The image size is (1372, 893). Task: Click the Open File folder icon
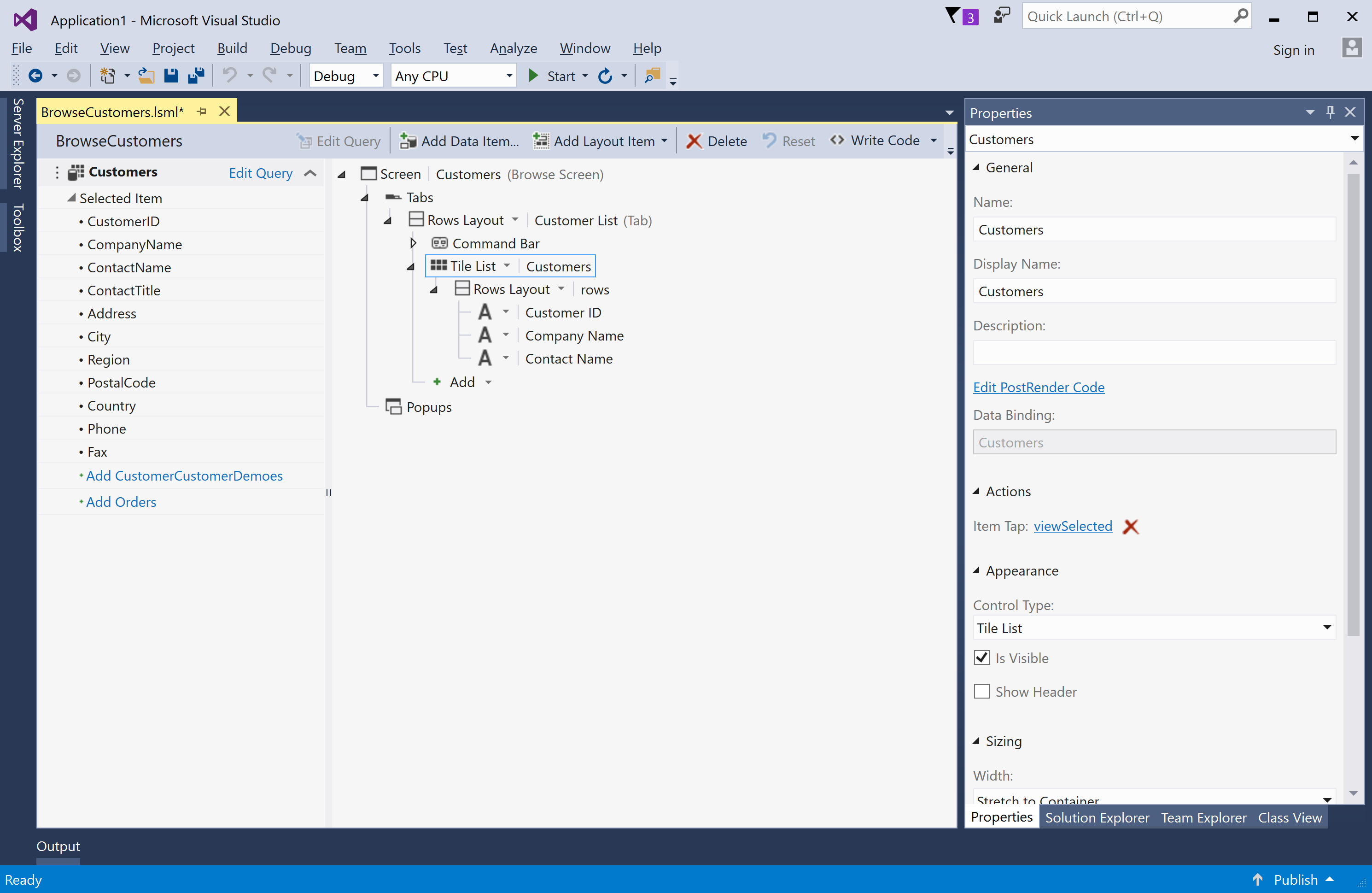[146, 76]
